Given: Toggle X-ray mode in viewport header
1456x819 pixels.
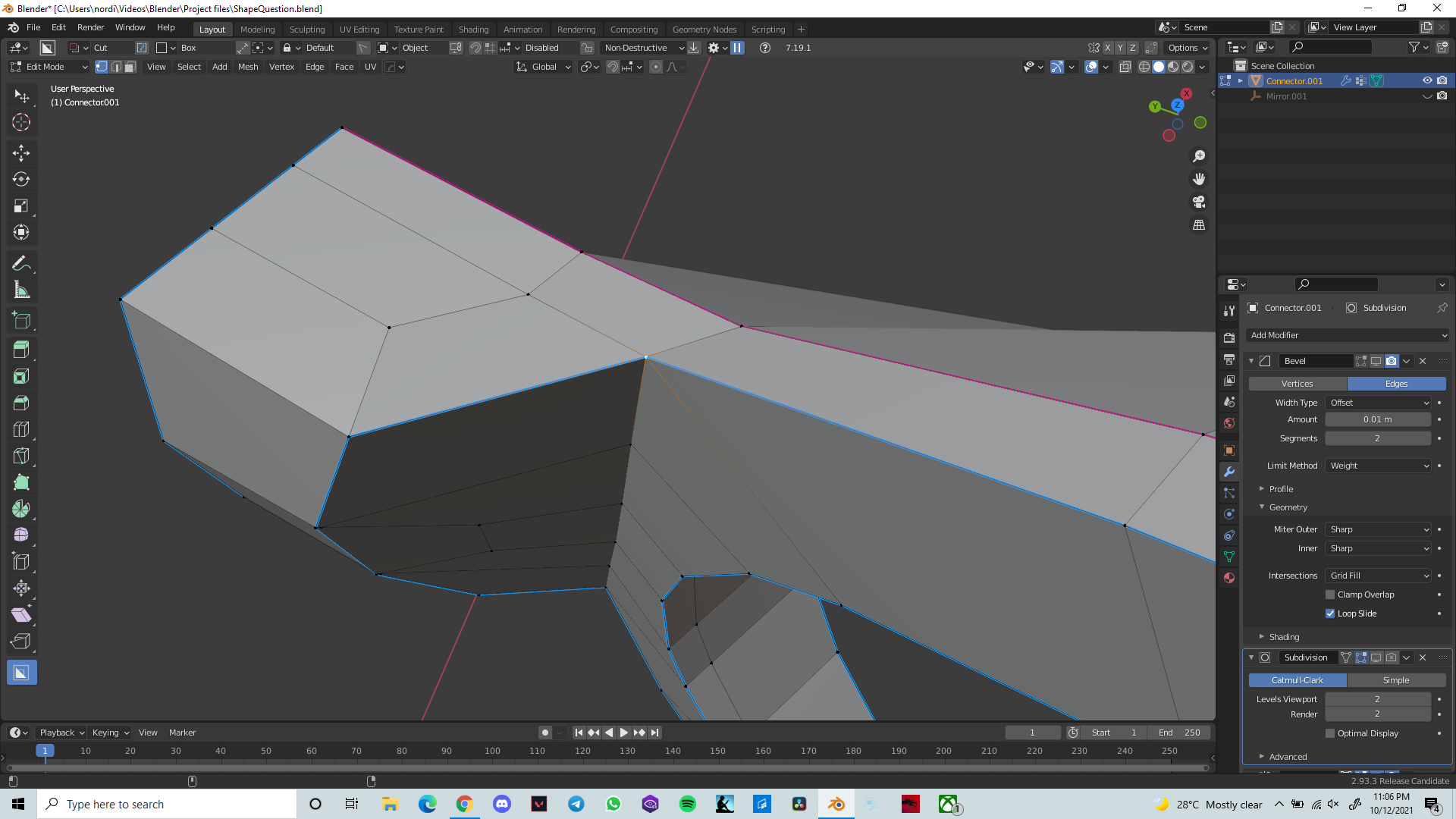Looking at the screenshot, I should tap(1125, 67).
